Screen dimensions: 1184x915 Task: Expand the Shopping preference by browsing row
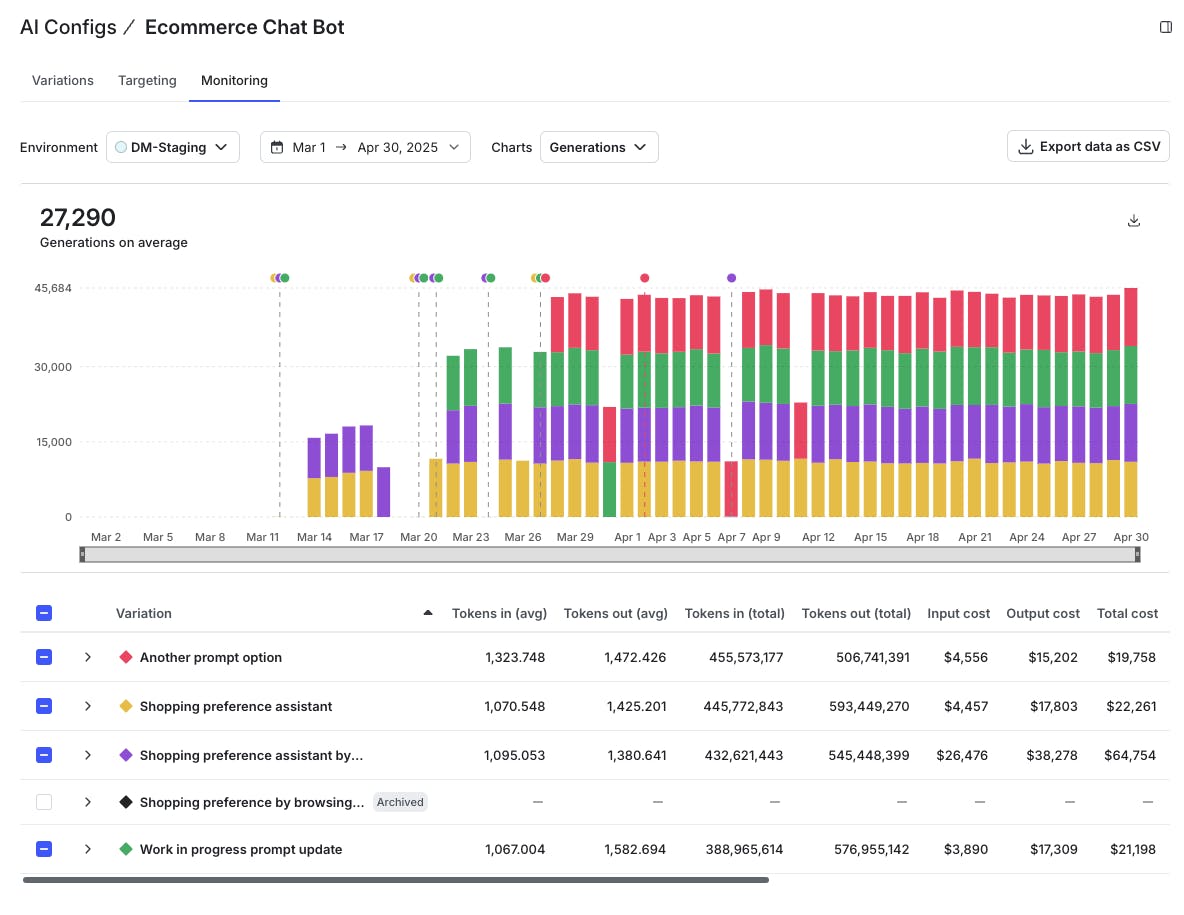[x=88, y=802]
